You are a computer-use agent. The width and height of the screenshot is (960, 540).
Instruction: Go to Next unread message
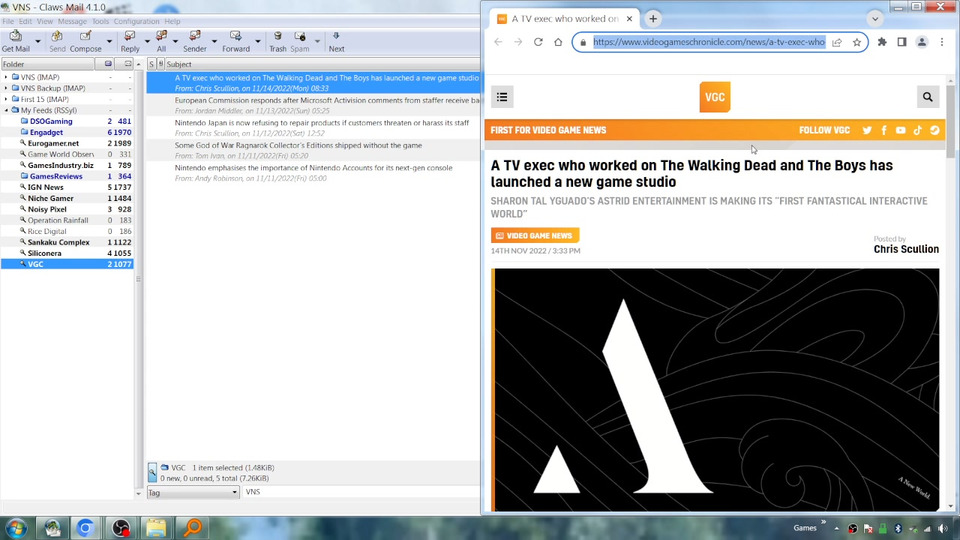click(x=336, y=42)
